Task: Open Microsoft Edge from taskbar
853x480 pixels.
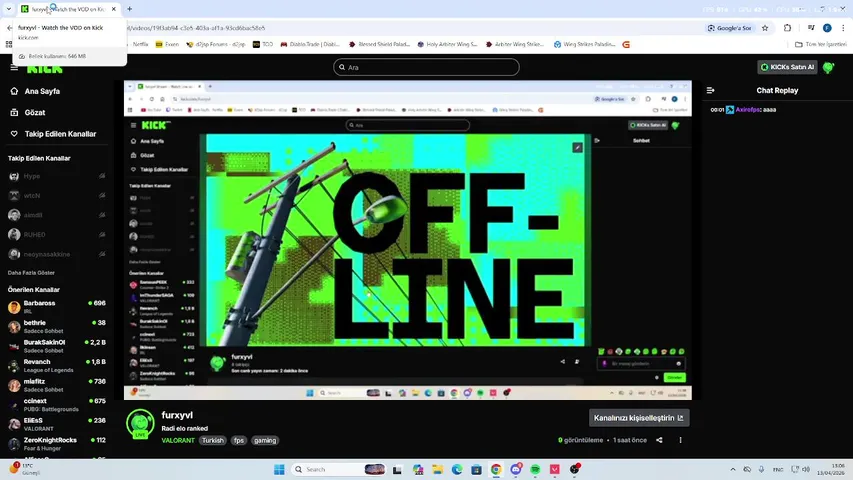Action: [457, 470]
